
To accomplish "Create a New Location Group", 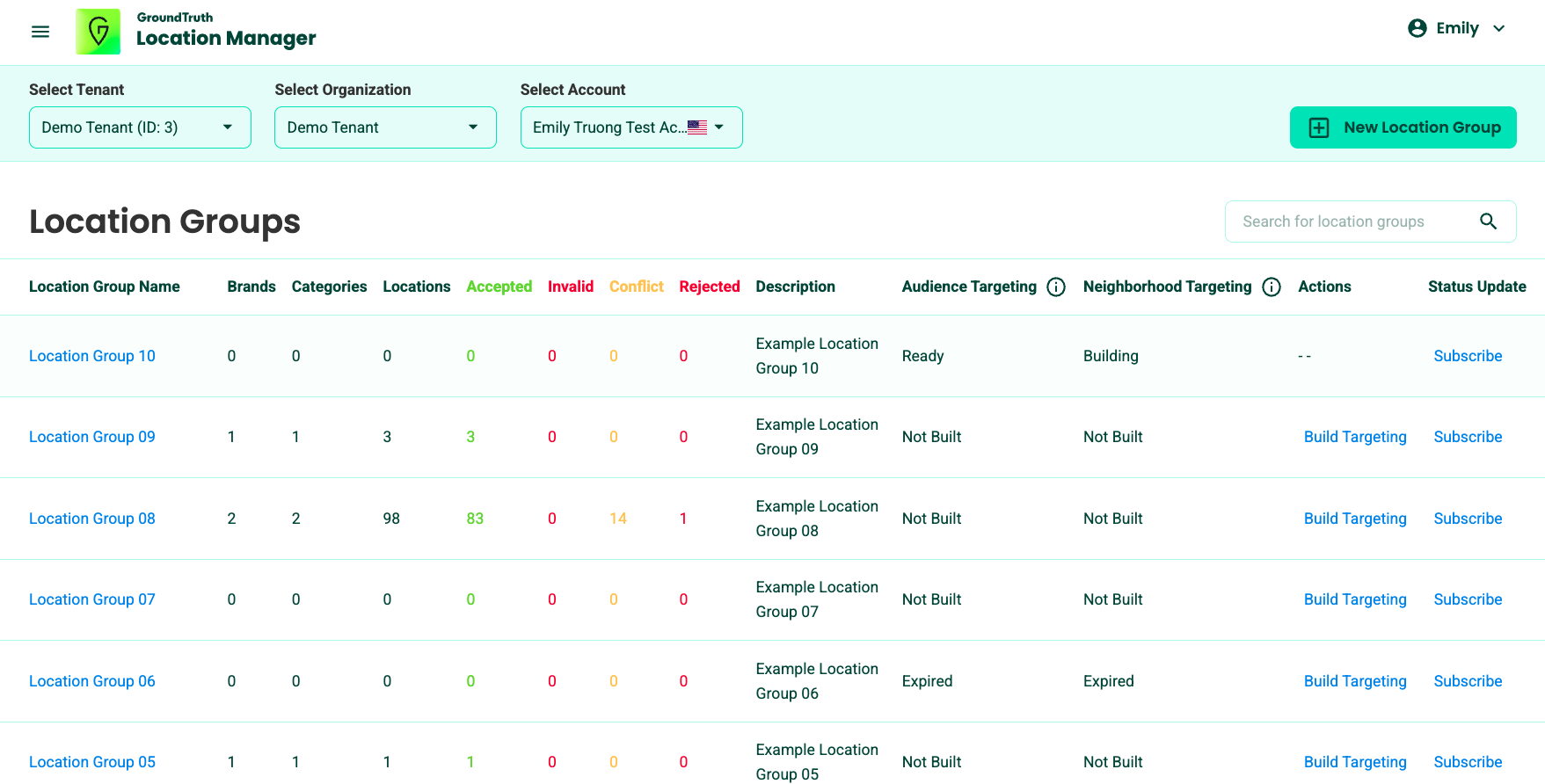I will tap(1403, 127).
